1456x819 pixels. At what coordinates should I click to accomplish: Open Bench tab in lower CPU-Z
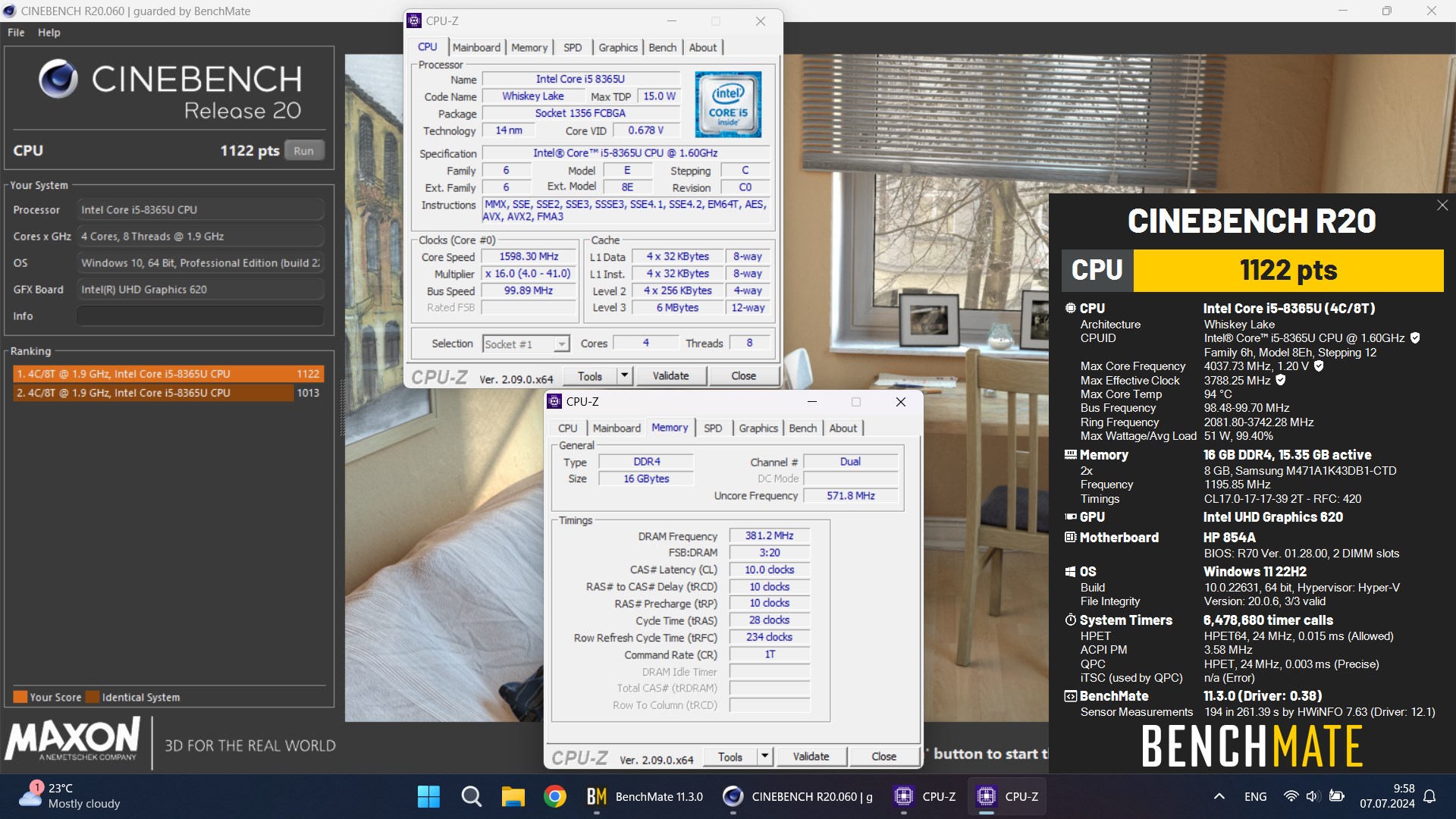pyautogui.click(x=802, y=428)
